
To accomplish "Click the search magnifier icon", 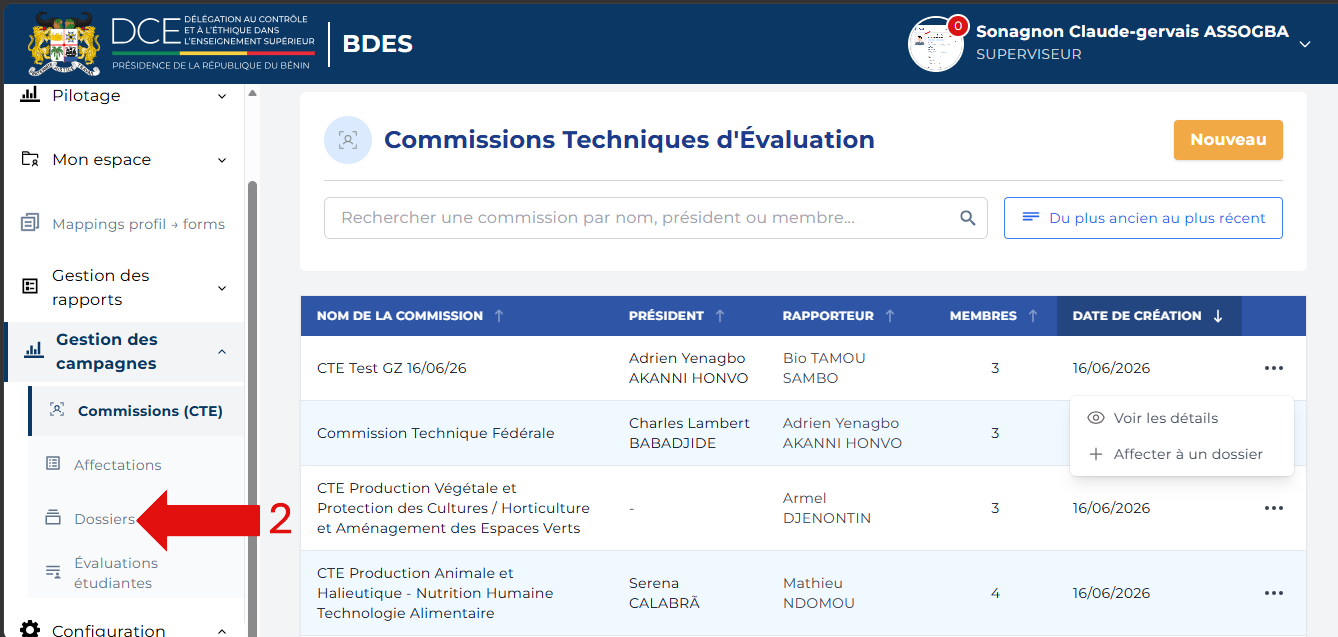I will pos(967,218).
